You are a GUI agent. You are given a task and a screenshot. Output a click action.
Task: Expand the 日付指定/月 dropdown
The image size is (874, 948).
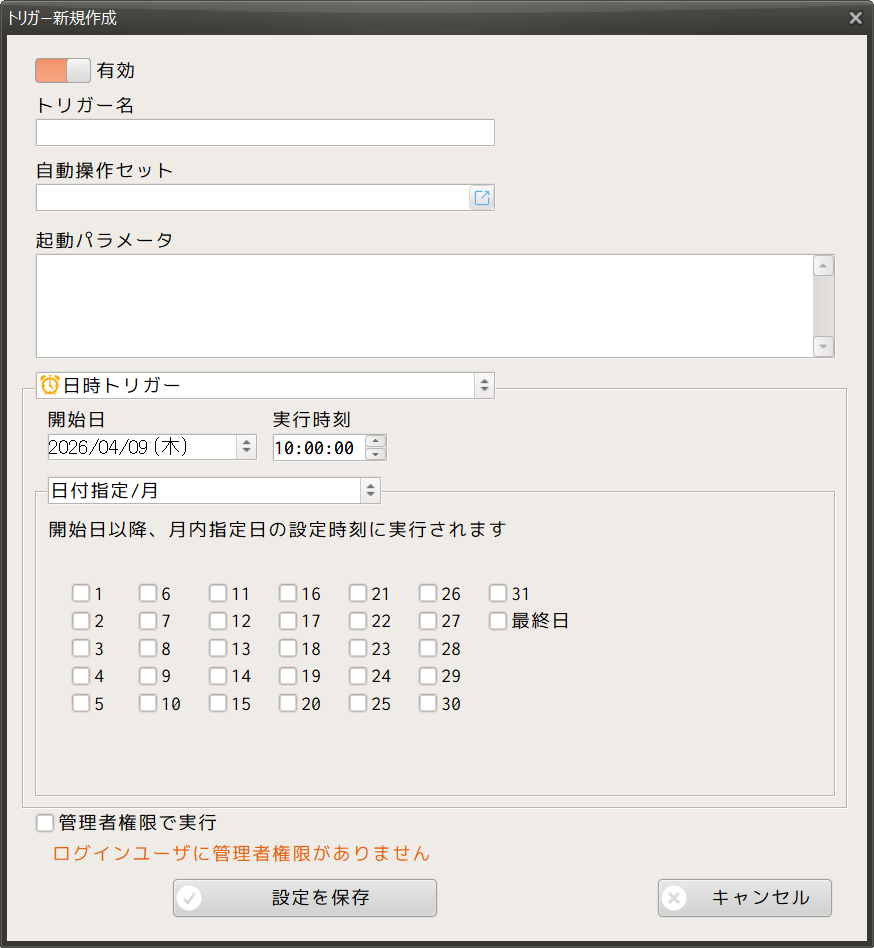(371, 491)
